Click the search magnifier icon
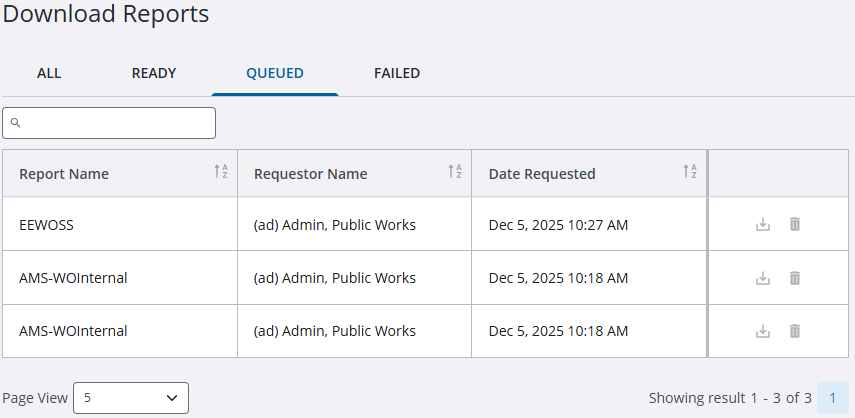Image resolution: width=855 pixels, height=418 pixels. click(x=16, y=123)
